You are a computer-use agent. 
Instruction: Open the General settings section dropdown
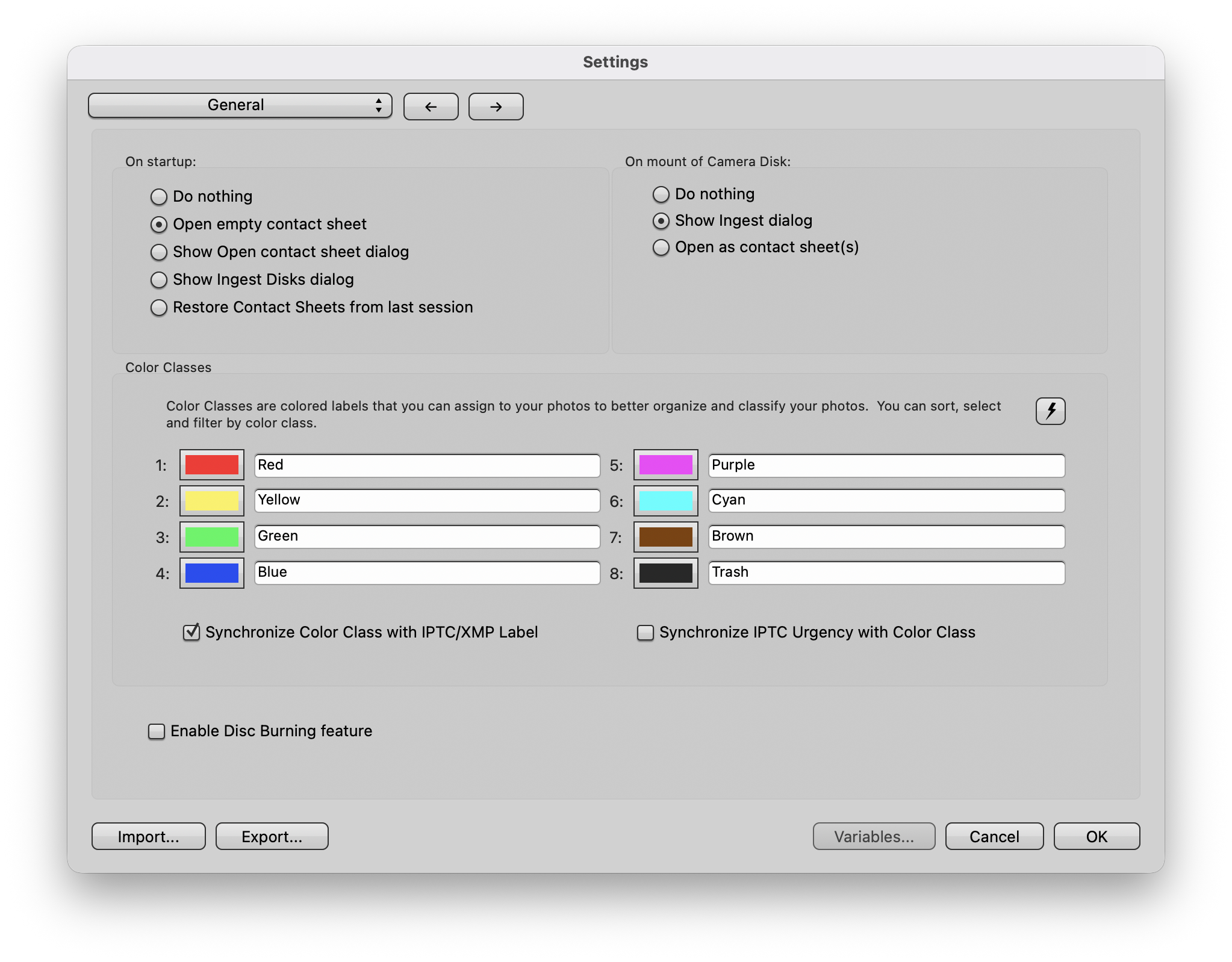[x=240, y=105]
